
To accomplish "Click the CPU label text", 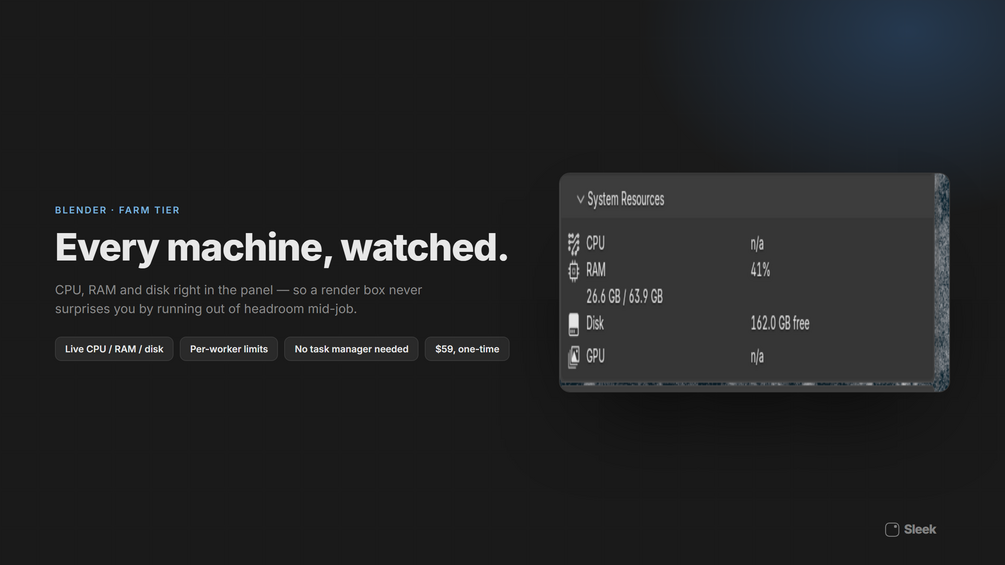I will tap(595, 243).
